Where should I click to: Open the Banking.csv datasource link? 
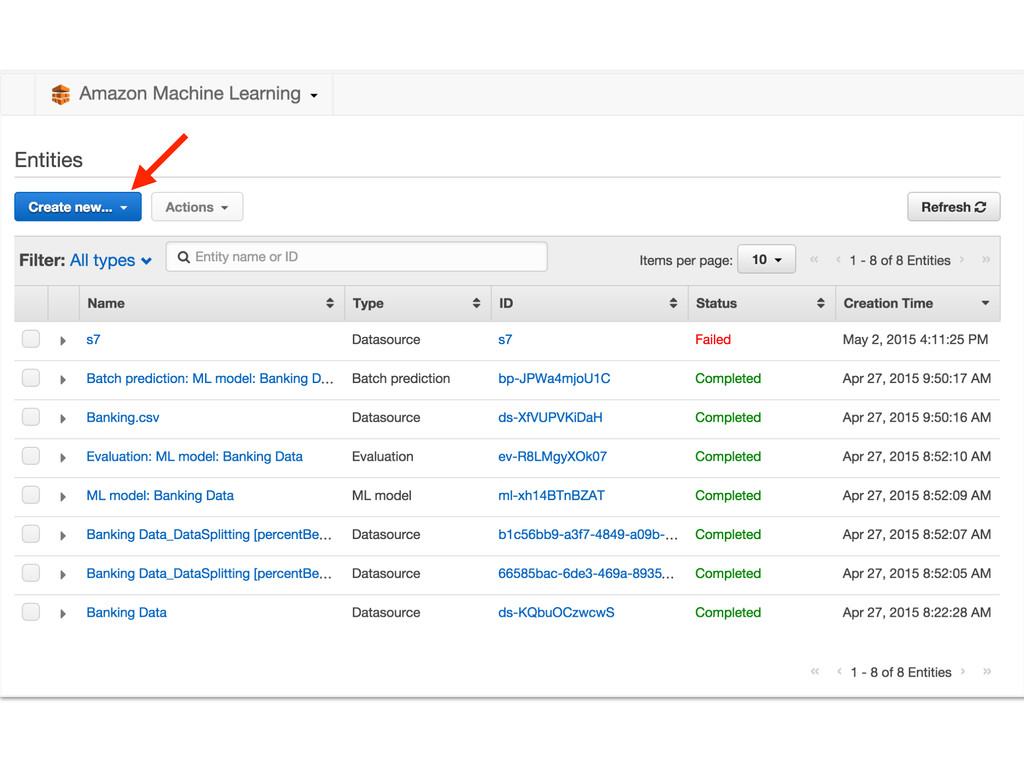pyautogui.click(x=123, y=417)
